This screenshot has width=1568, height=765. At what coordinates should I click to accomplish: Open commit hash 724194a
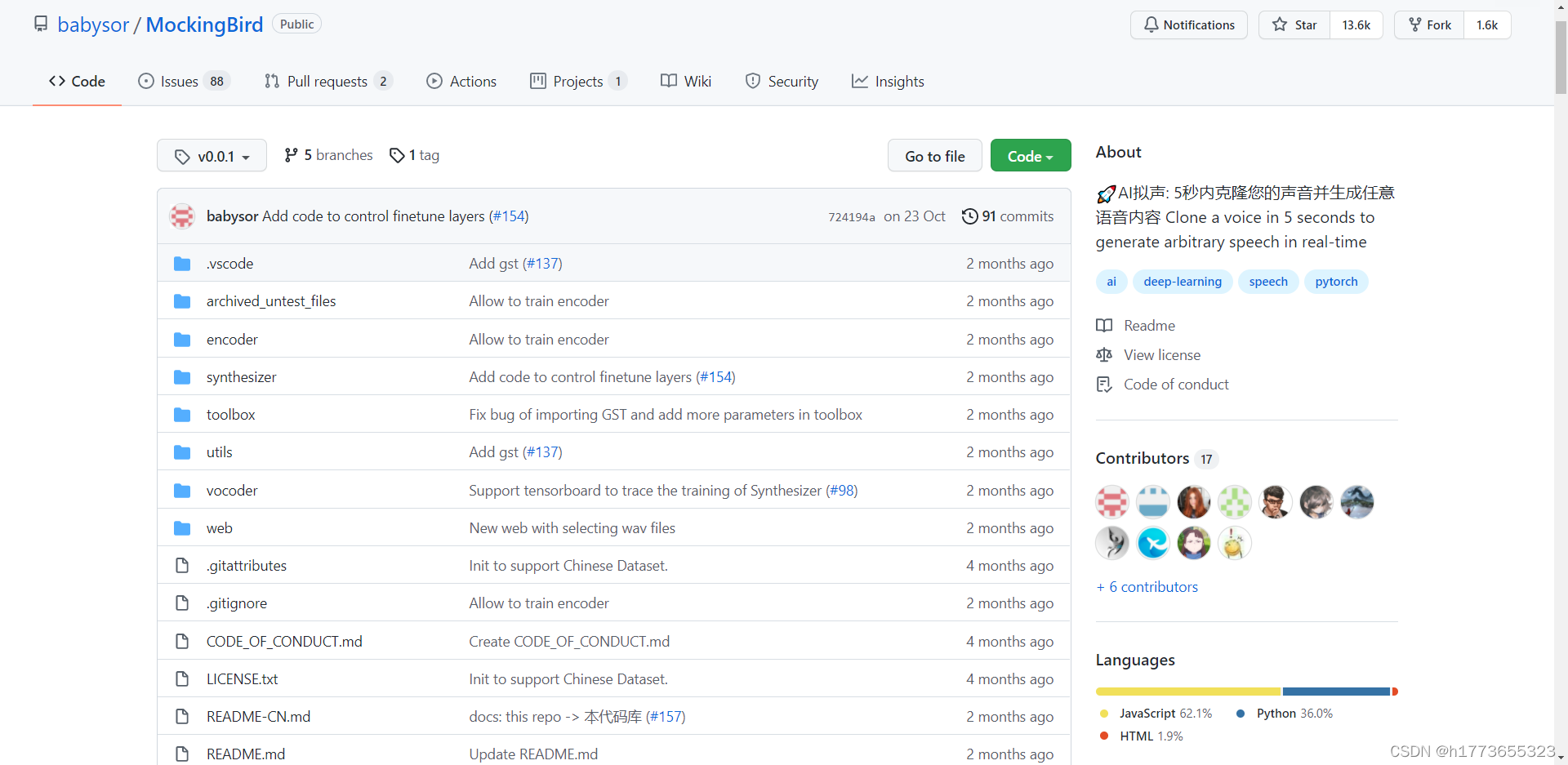click(x=852, y=217)
